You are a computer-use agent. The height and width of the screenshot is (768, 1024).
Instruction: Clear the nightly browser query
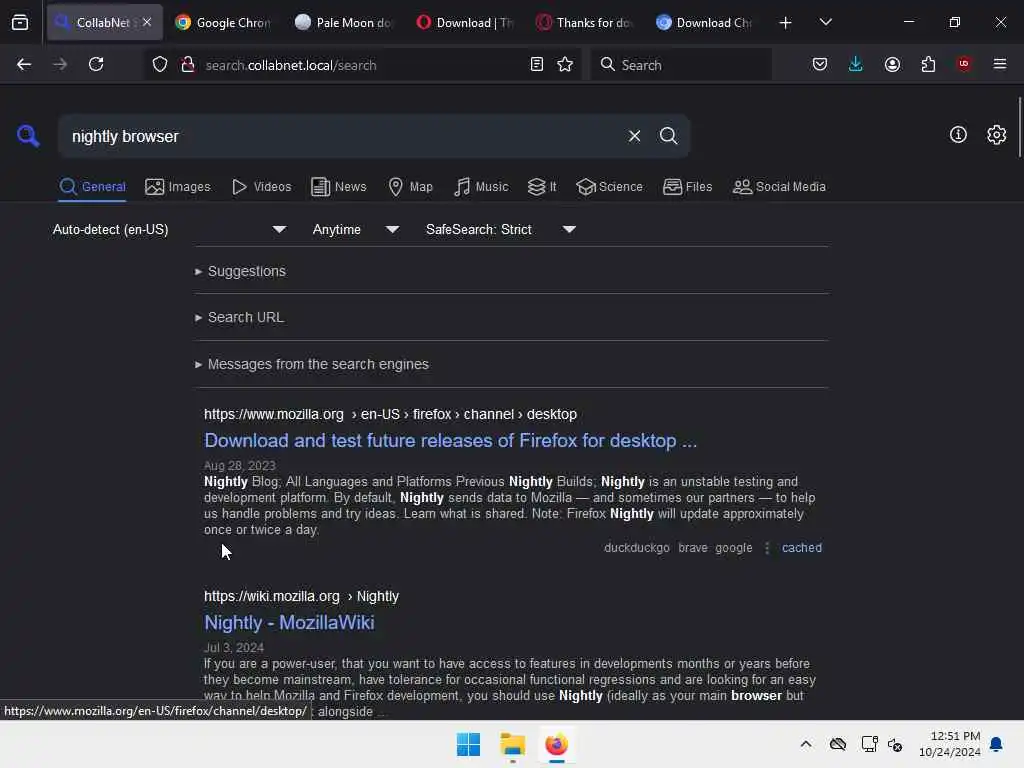[x=634, y=136]
